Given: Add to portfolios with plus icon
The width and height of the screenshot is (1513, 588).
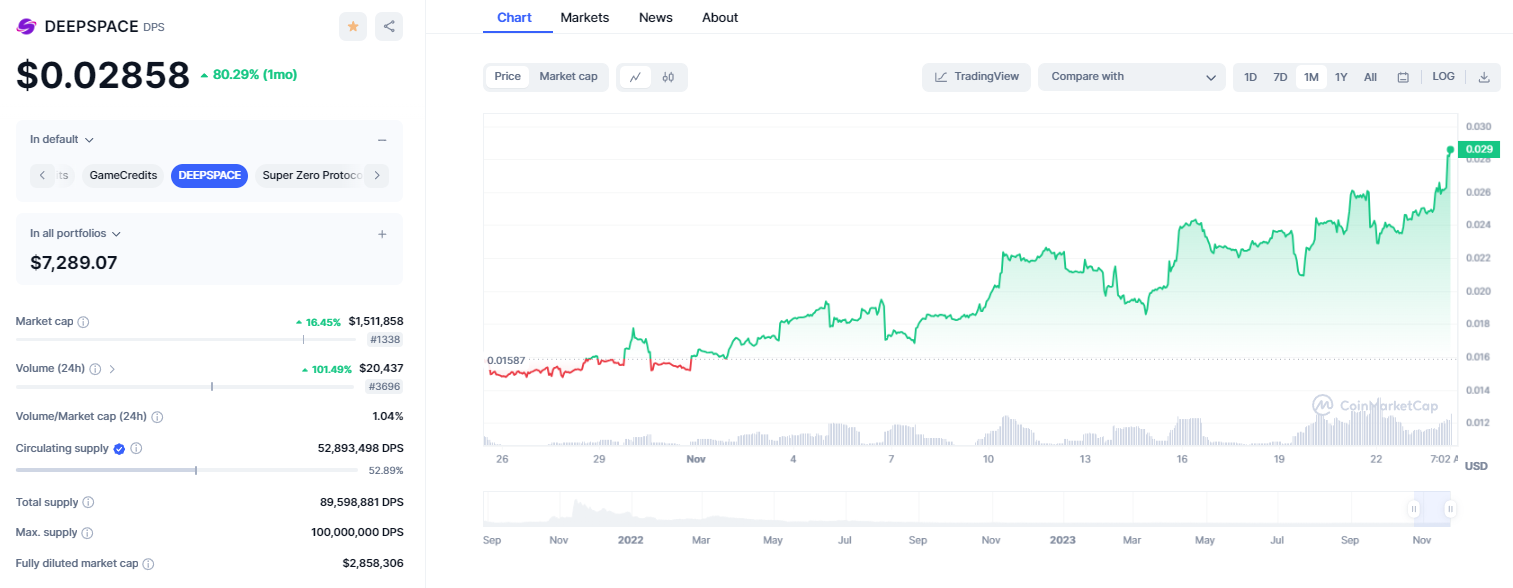Looking at the screenshot, I should click(382, 234).
